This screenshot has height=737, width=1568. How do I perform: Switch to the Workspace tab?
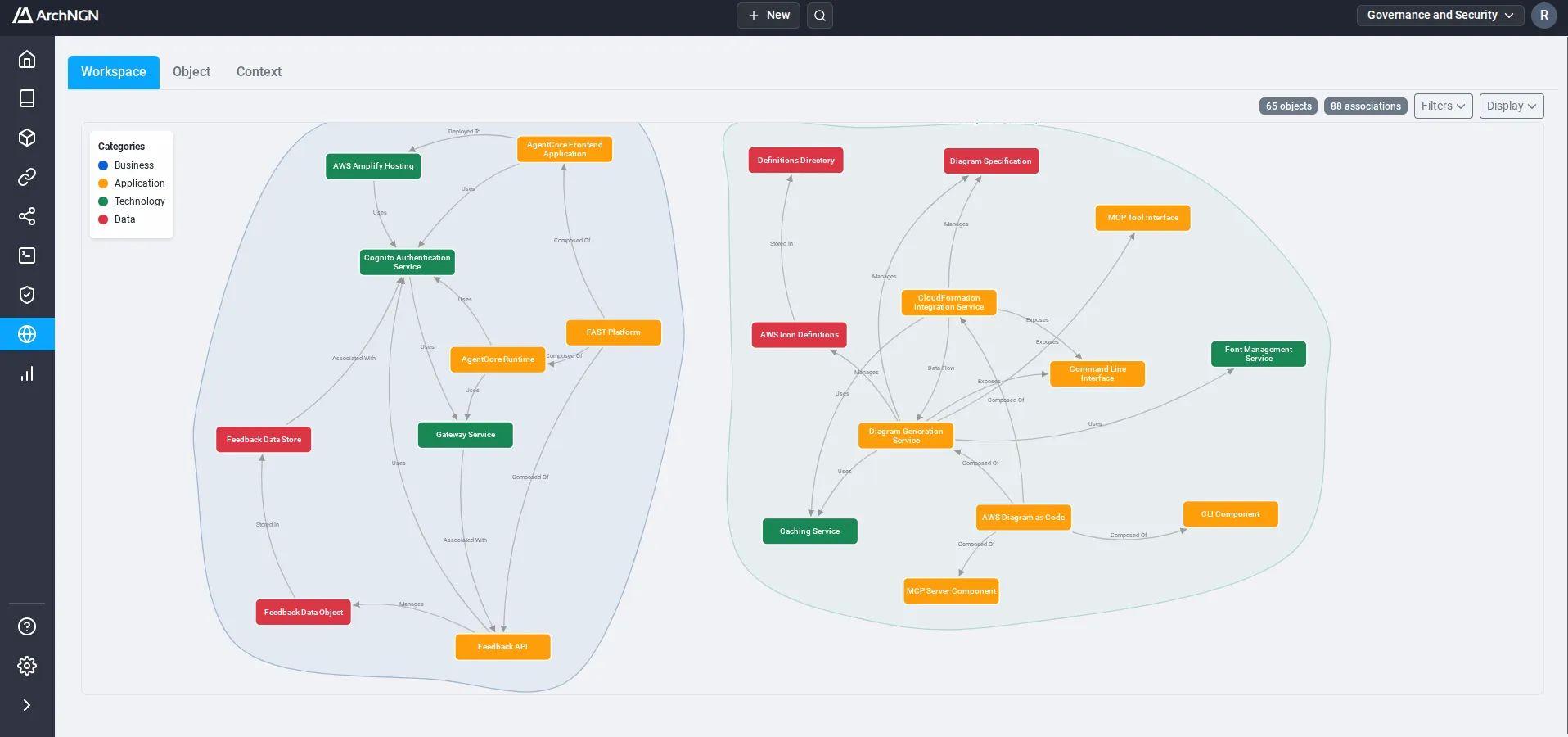[x=114, y=72]
